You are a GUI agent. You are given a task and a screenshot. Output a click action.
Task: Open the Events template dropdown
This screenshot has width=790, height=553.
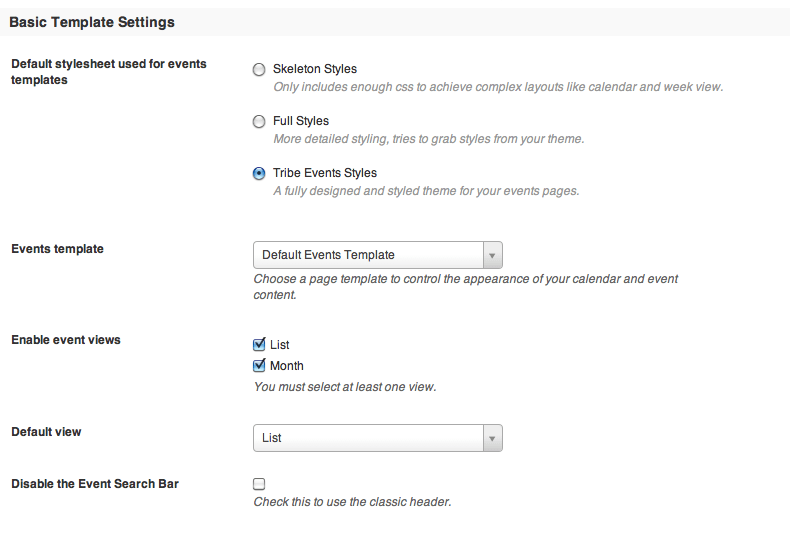(x=378, y=255)
